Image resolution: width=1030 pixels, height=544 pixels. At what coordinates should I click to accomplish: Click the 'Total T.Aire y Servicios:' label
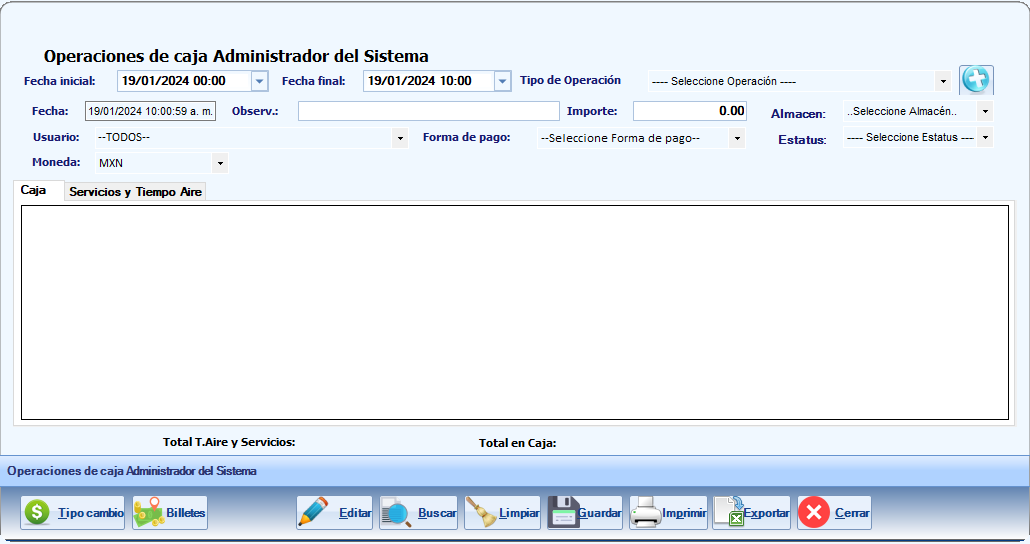229,442
